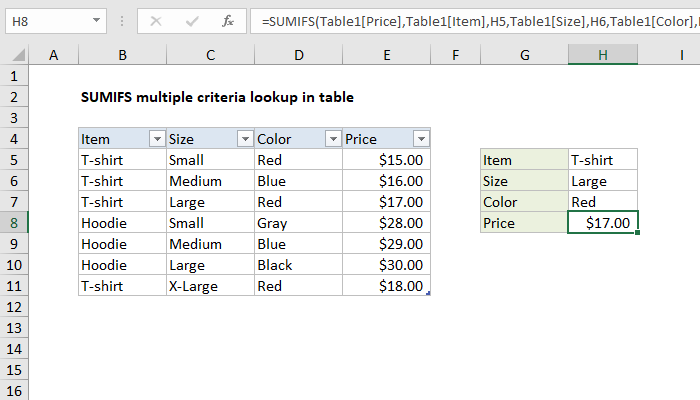Open the Price column filter dropdown
700x400 pixels.
[420, 139]
